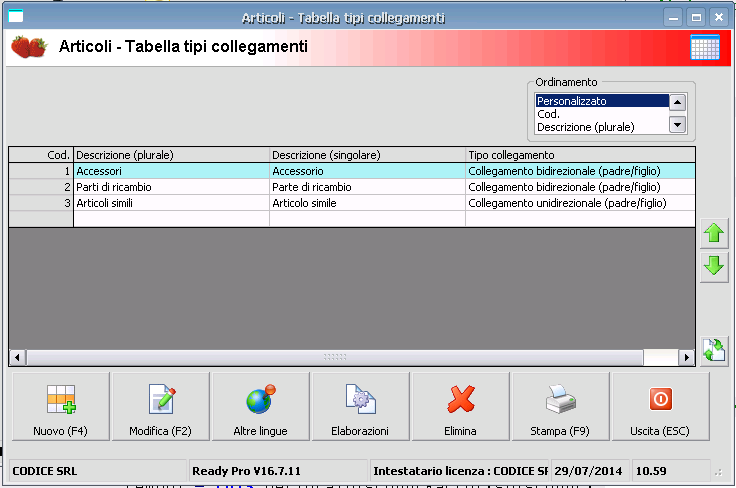The image size is (736, 488).
Task: Select Descrizione (plurale) ordering option
Action: (x=602, y=127)
